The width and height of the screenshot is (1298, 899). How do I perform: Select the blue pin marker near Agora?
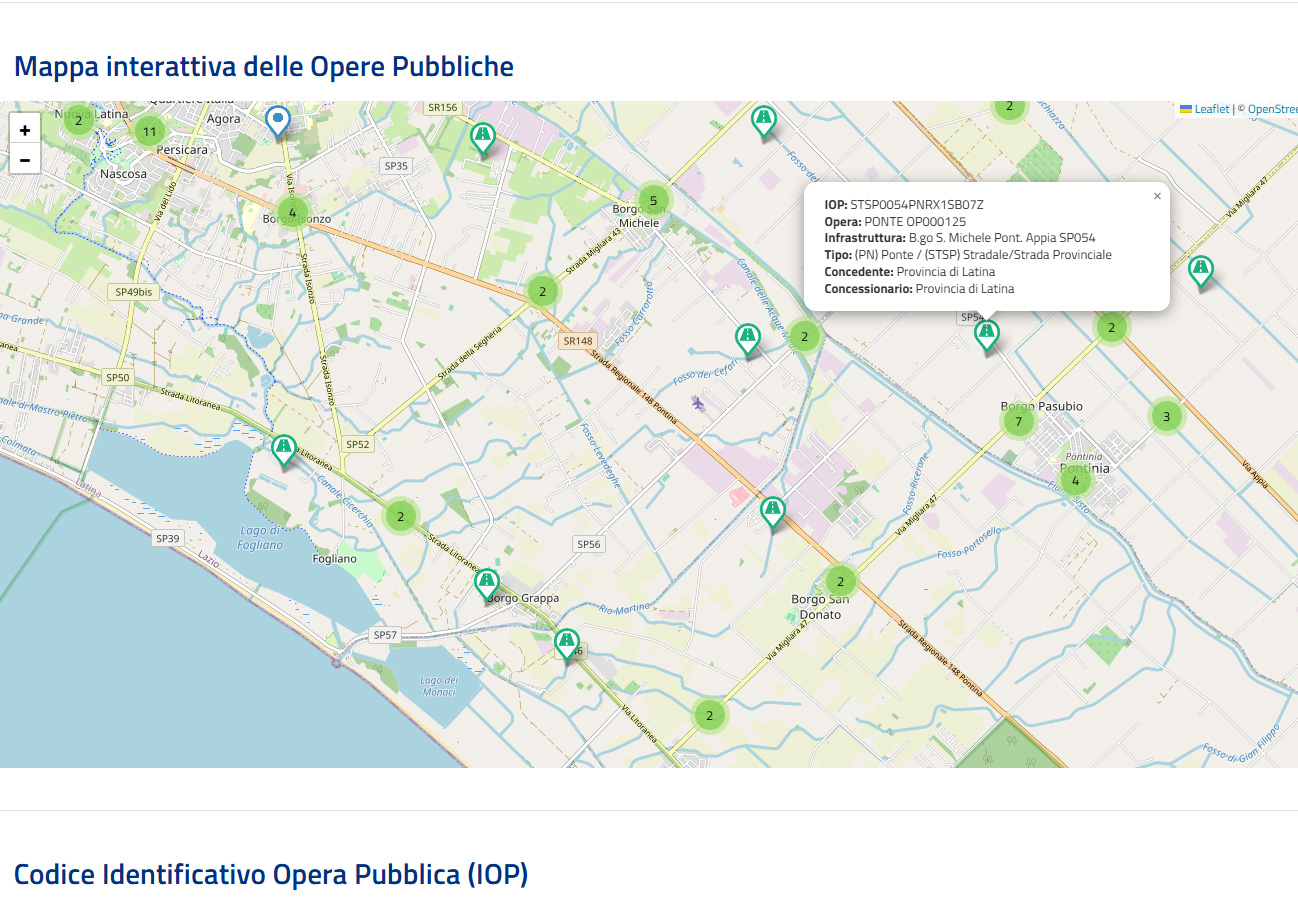coord(278,122)
